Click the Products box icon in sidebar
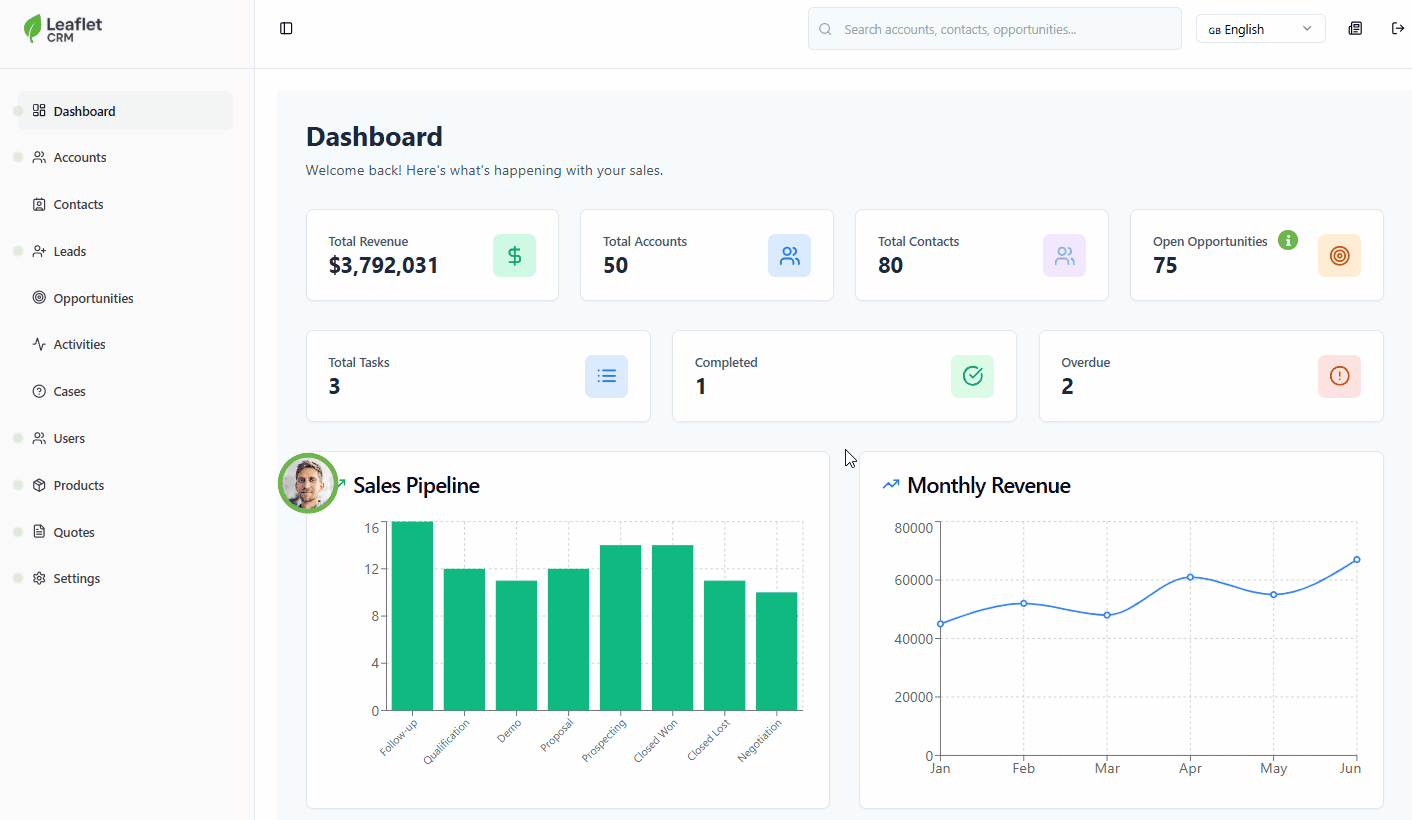The height and width of the screenshot is (820, 1412). [x=39, y=485]
